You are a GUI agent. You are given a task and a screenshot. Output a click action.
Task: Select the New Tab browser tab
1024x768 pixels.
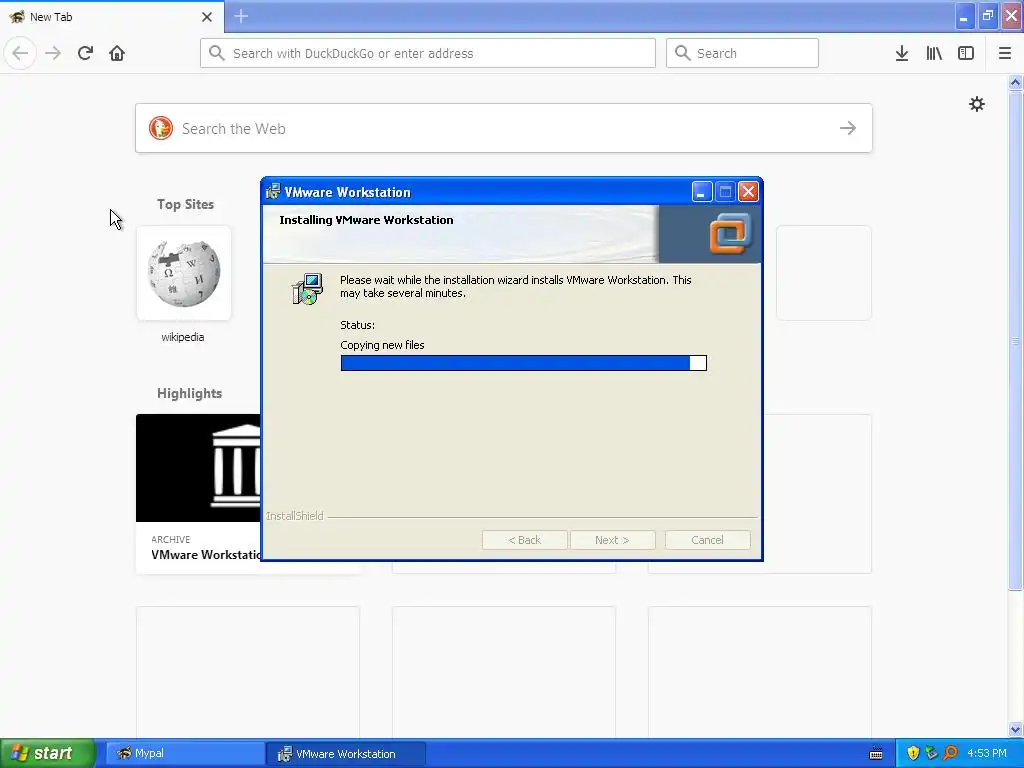click(x=112, y=17)
